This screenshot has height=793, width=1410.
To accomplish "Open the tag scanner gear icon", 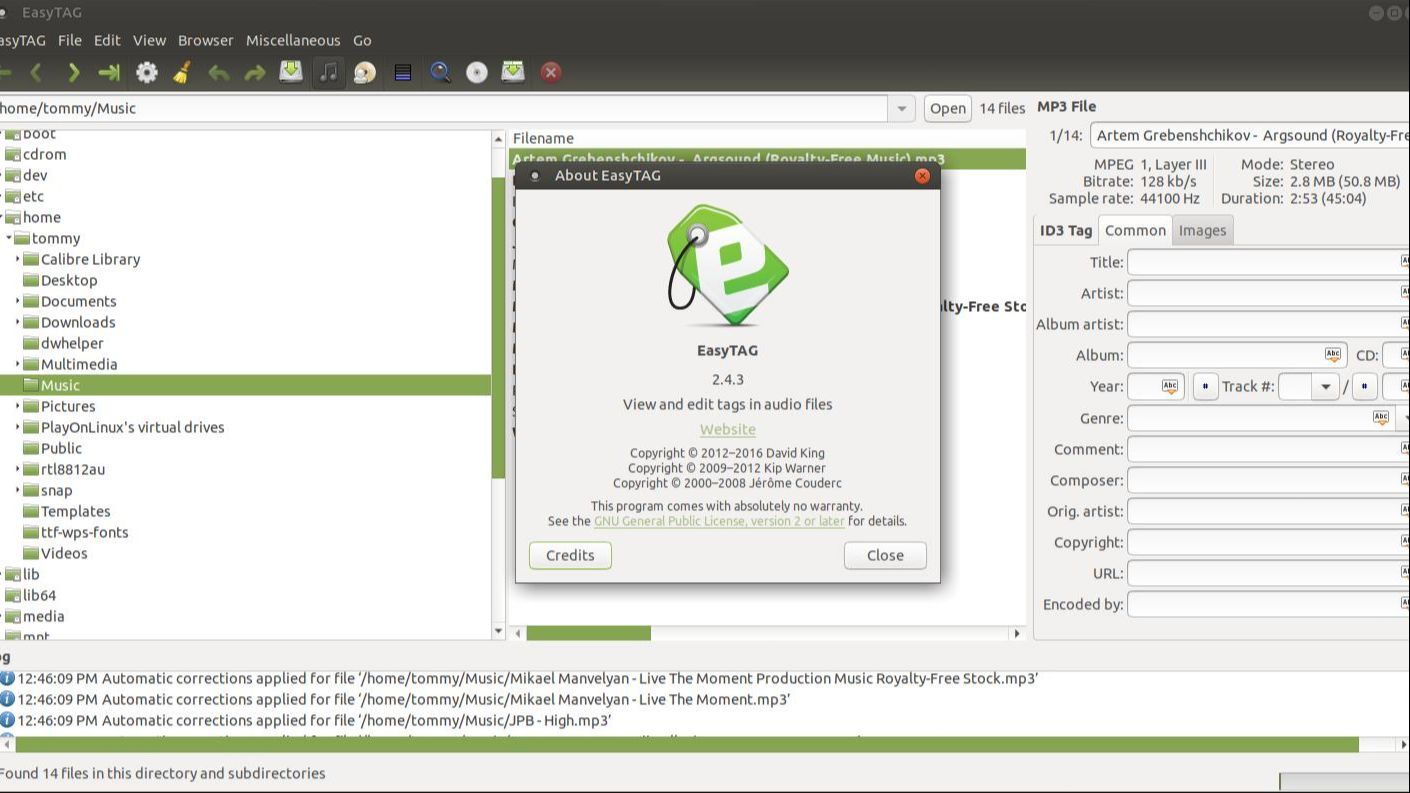I will (x=147, y=72).
